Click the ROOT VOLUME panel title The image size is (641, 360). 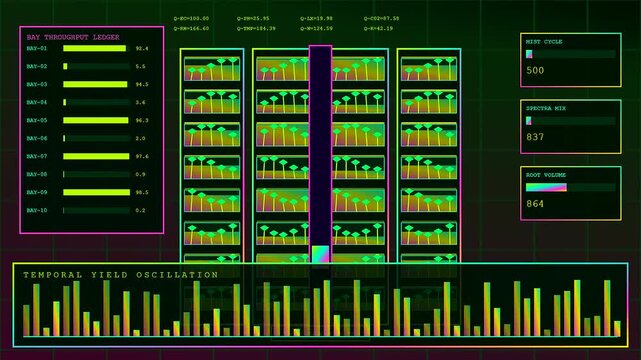tap(546, 175)
